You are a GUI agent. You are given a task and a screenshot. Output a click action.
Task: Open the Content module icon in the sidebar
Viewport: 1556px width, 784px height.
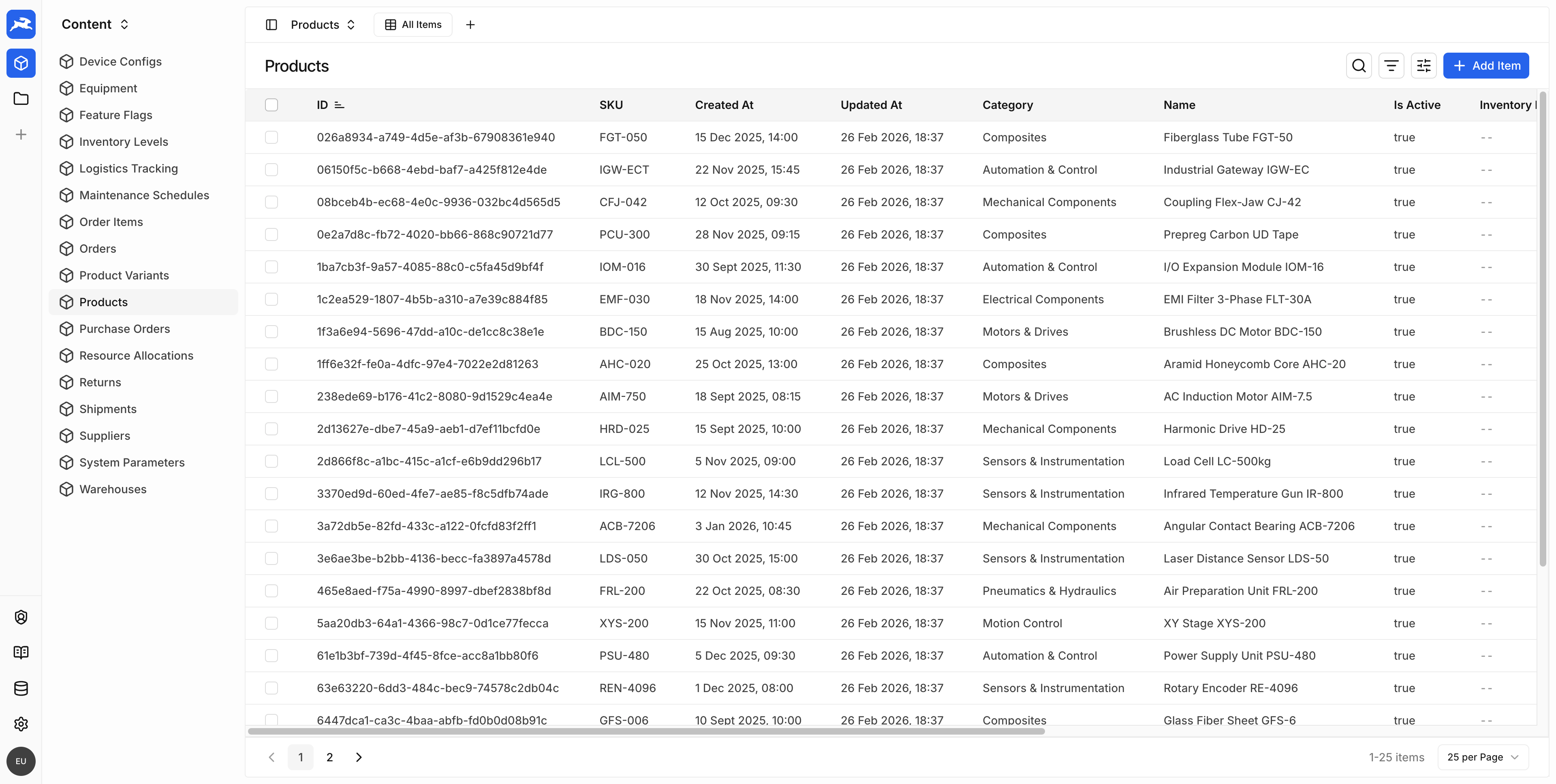click(21, 63)
